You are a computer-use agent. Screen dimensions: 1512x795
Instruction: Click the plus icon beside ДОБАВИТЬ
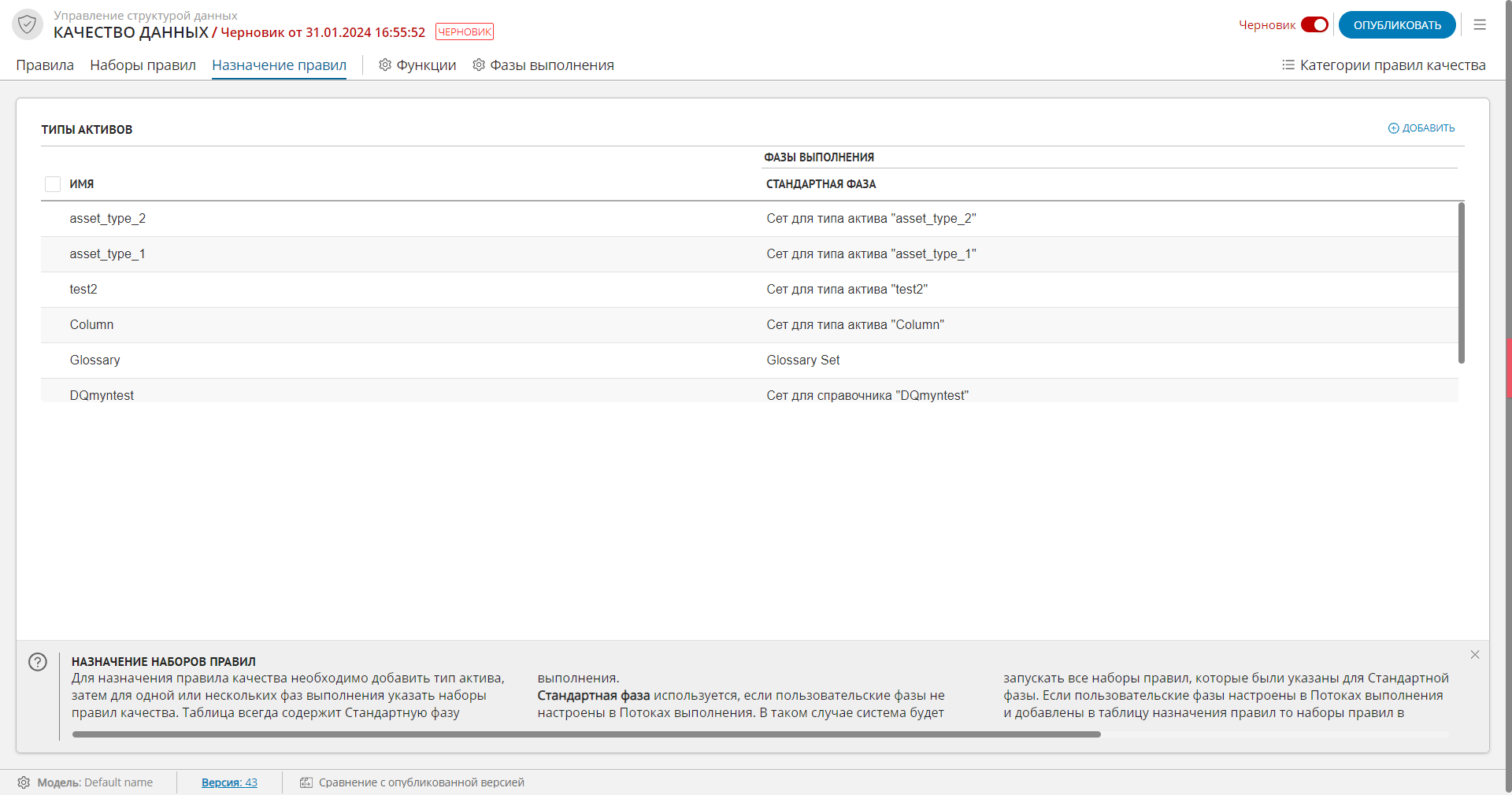(x=1393, y=128)
